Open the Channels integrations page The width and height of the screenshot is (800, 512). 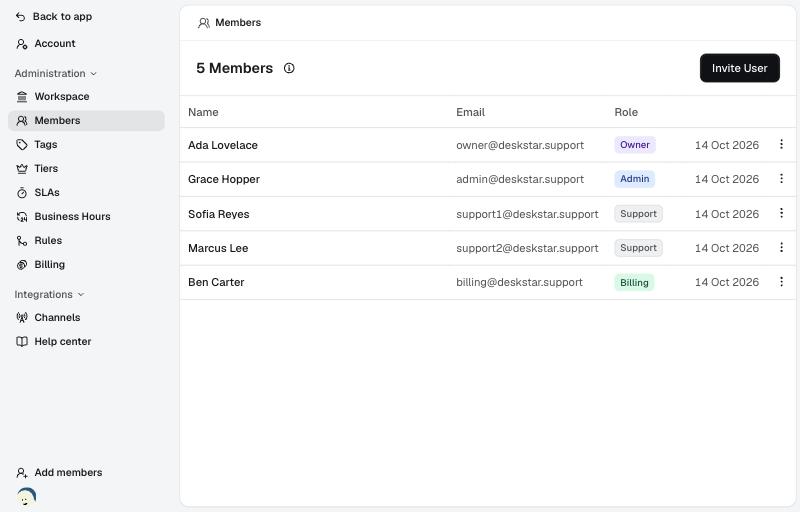point(86,318)
